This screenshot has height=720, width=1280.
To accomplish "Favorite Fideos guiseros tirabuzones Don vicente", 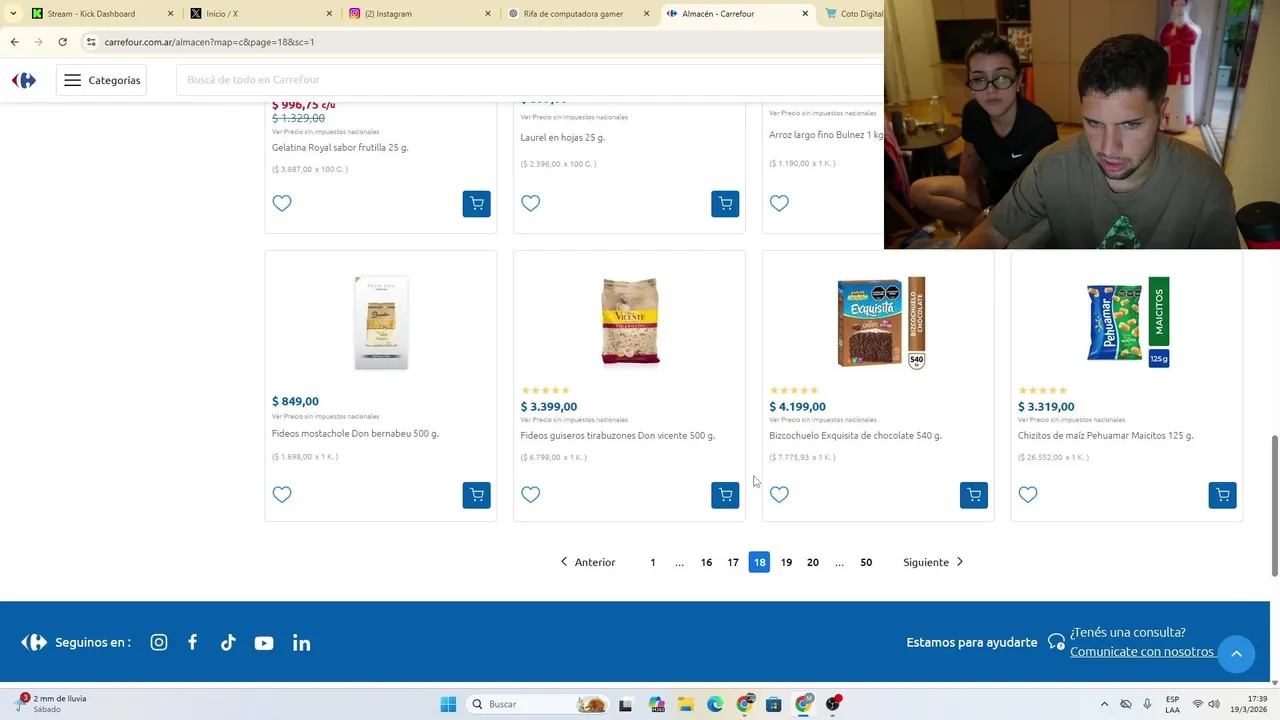I will tap(531, 495).
